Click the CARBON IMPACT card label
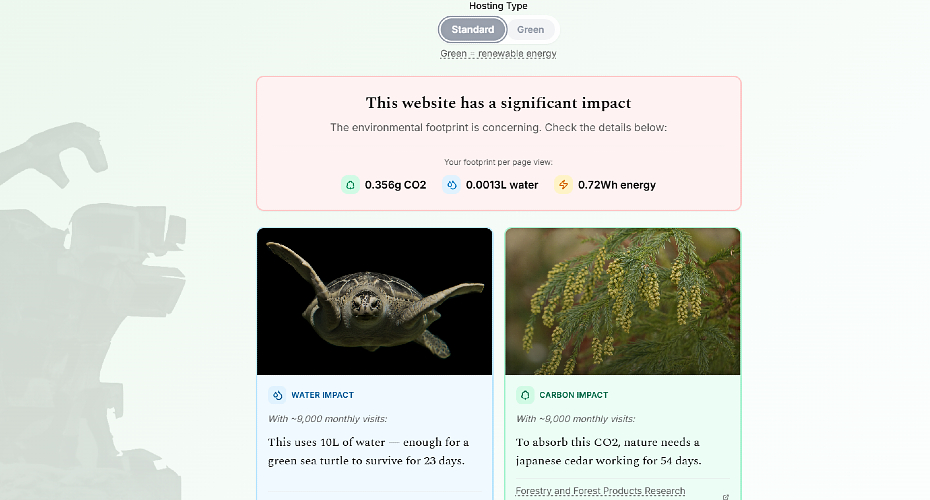This screenshot has width=930, height=500. (573, 395)
